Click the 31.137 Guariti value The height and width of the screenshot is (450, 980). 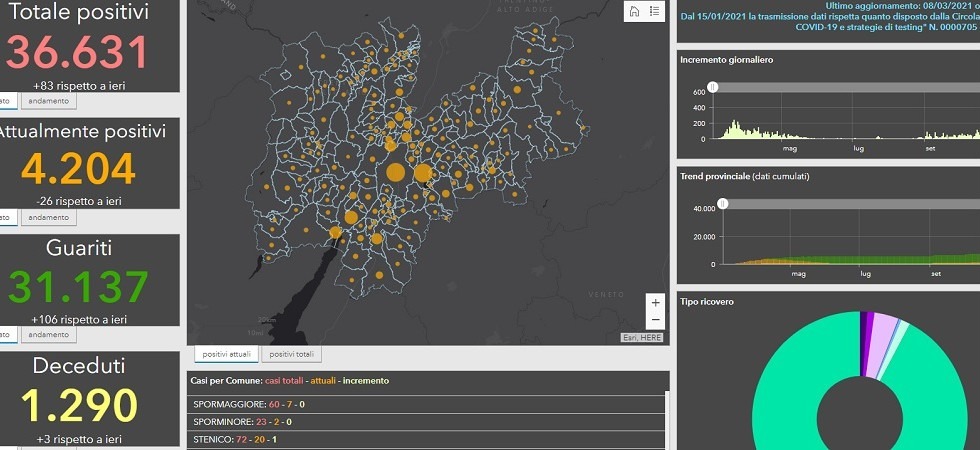(78, 286)
